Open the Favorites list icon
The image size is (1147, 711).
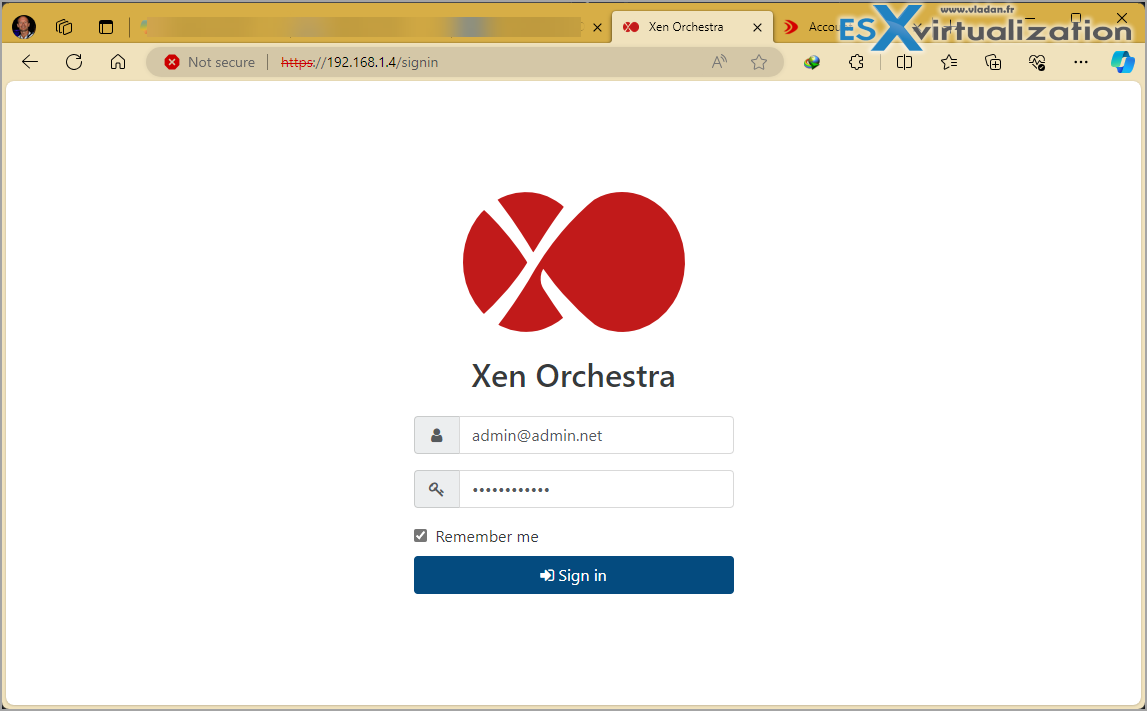(x=949, y=62)
